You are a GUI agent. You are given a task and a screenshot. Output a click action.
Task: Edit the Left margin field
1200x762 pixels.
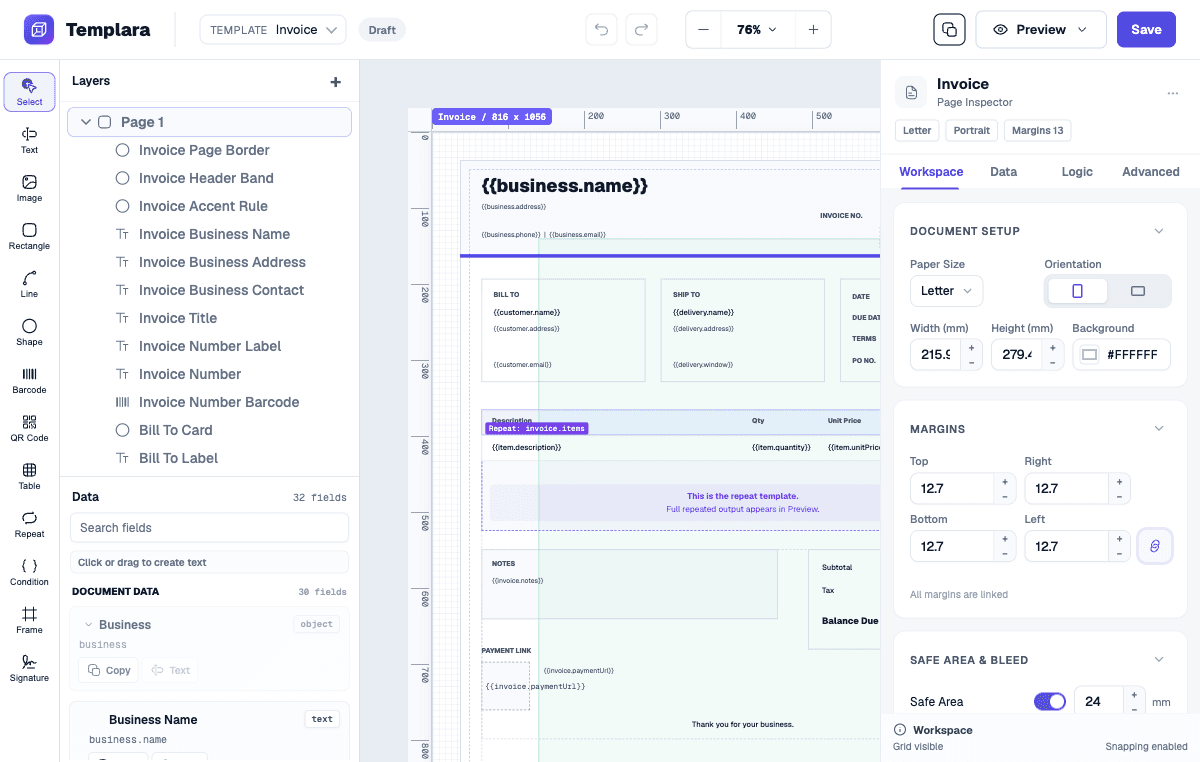1067,546
